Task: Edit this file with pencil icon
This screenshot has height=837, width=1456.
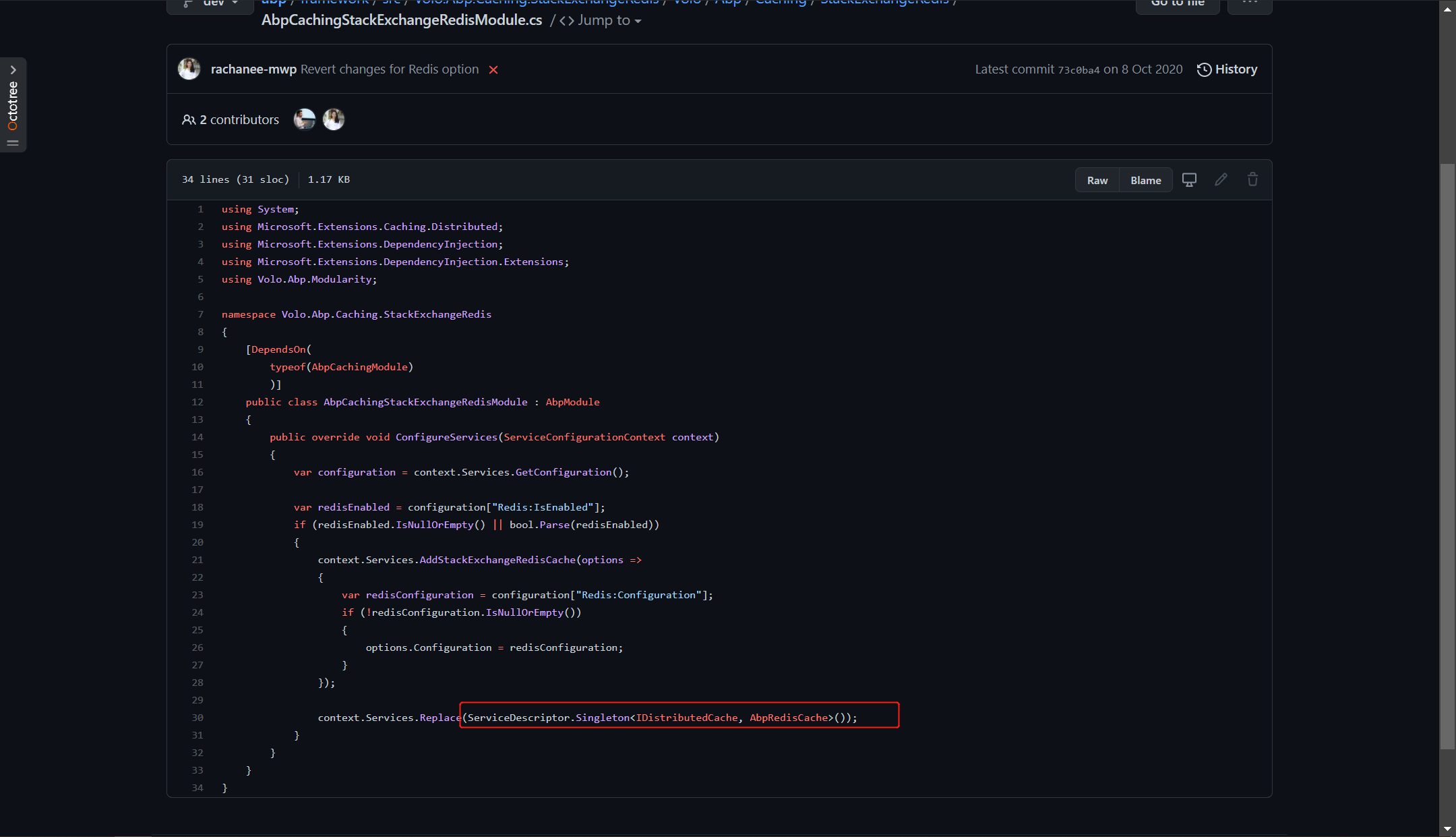Action: click(1221, 179)
